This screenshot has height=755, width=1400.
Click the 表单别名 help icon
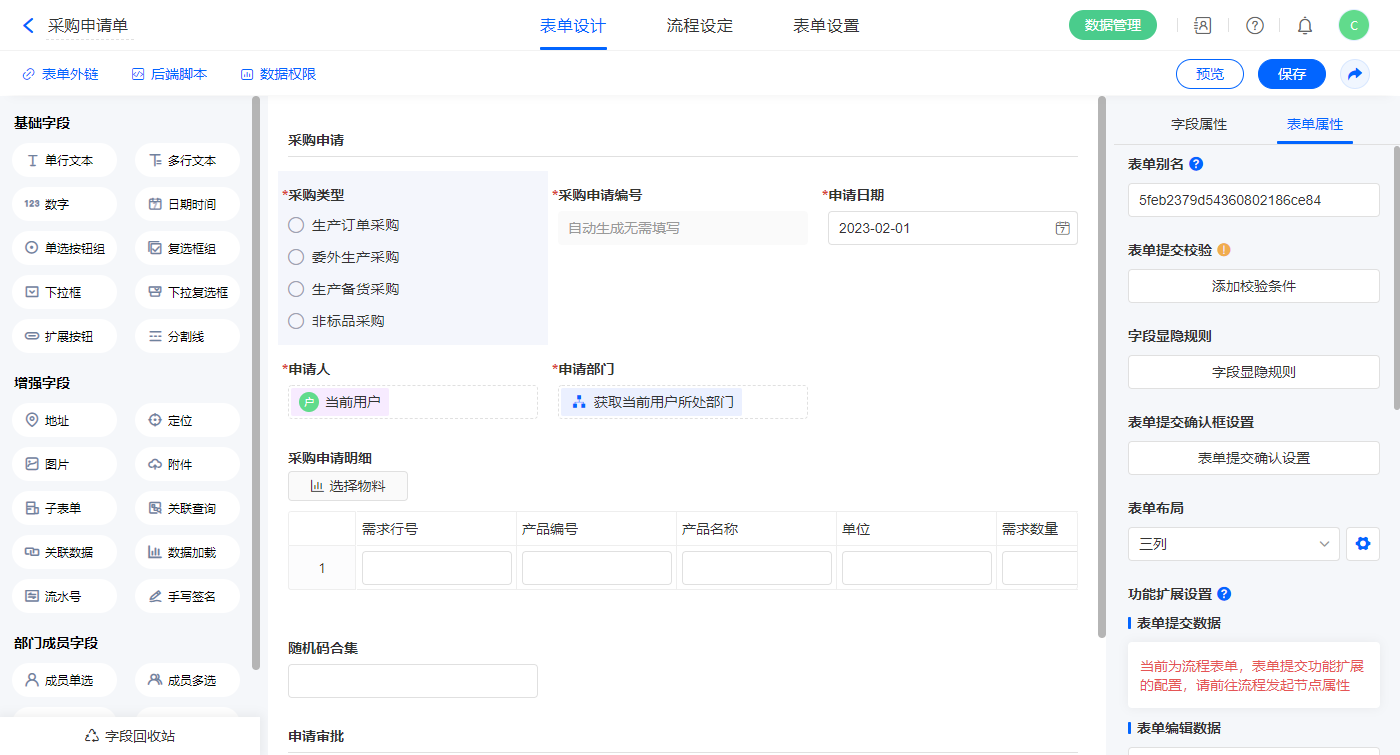[1196, 164]
